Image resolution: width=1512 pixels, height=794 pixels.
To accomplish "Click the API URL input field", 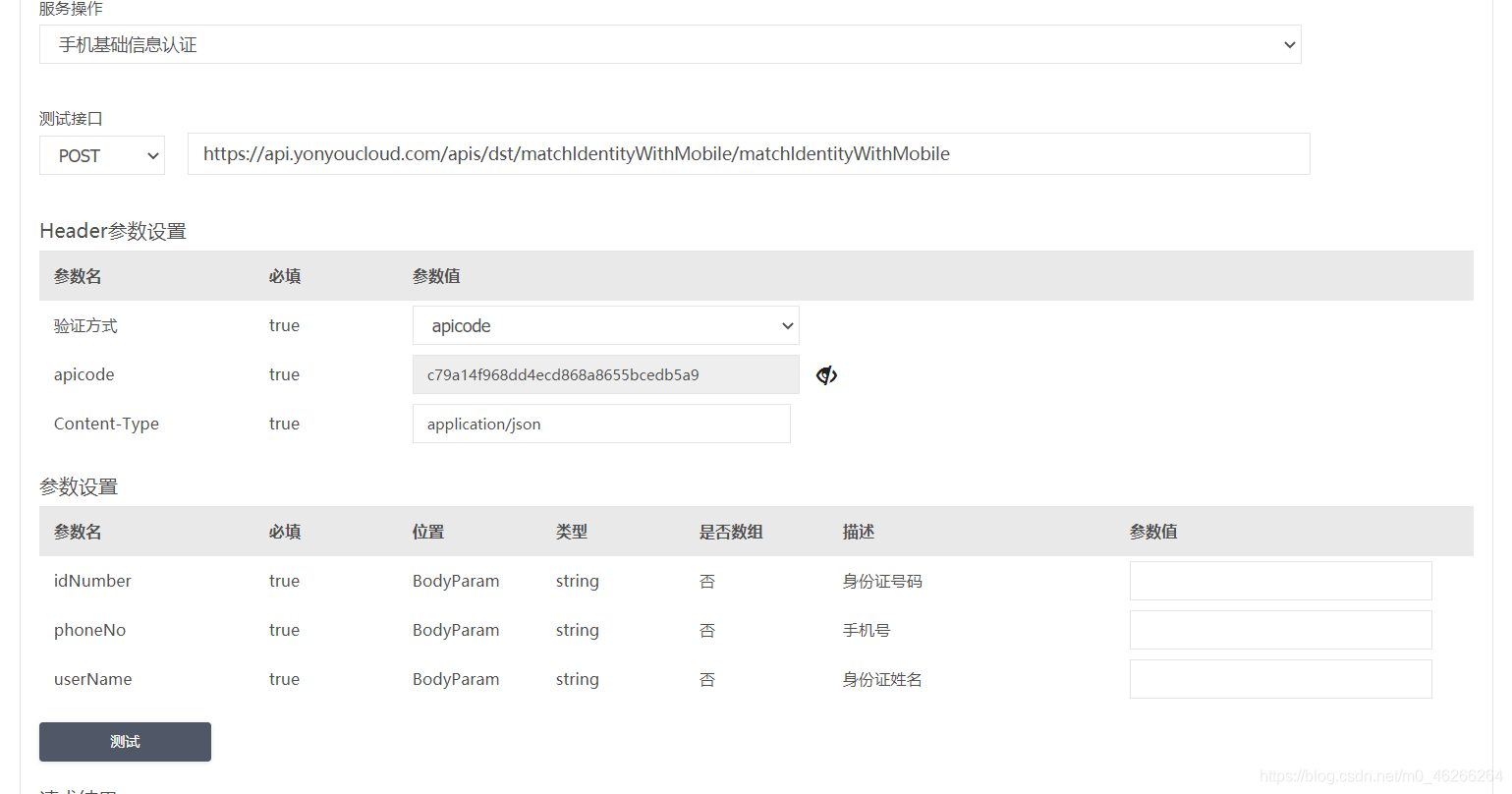I will pos(749,153).
